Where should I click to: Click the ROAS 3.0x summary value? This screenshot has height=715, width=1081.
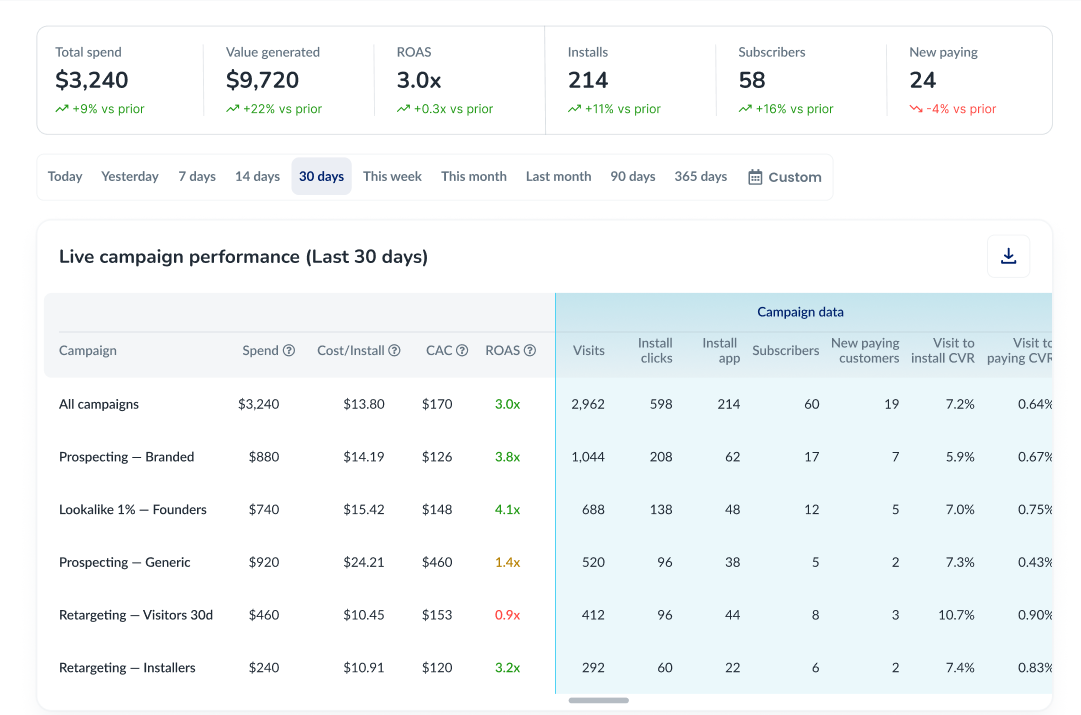[x=418, y=80]
